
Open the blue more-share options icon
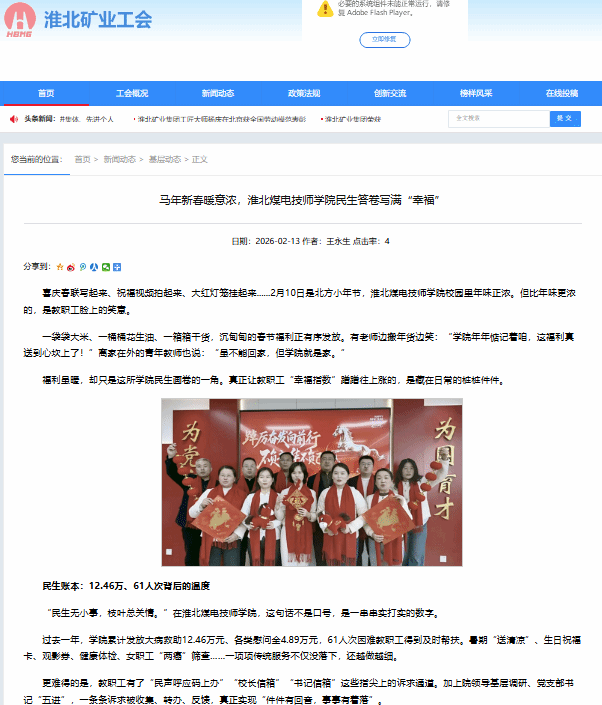(x=117, y=267)
